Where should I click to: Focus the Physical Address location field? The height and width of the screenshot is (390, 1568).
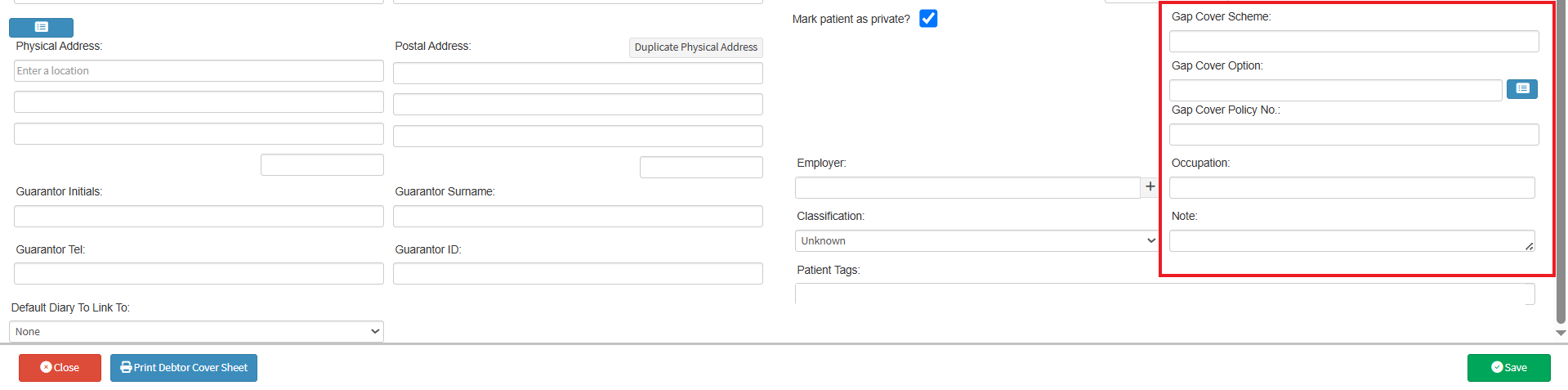tap(199, 71)
